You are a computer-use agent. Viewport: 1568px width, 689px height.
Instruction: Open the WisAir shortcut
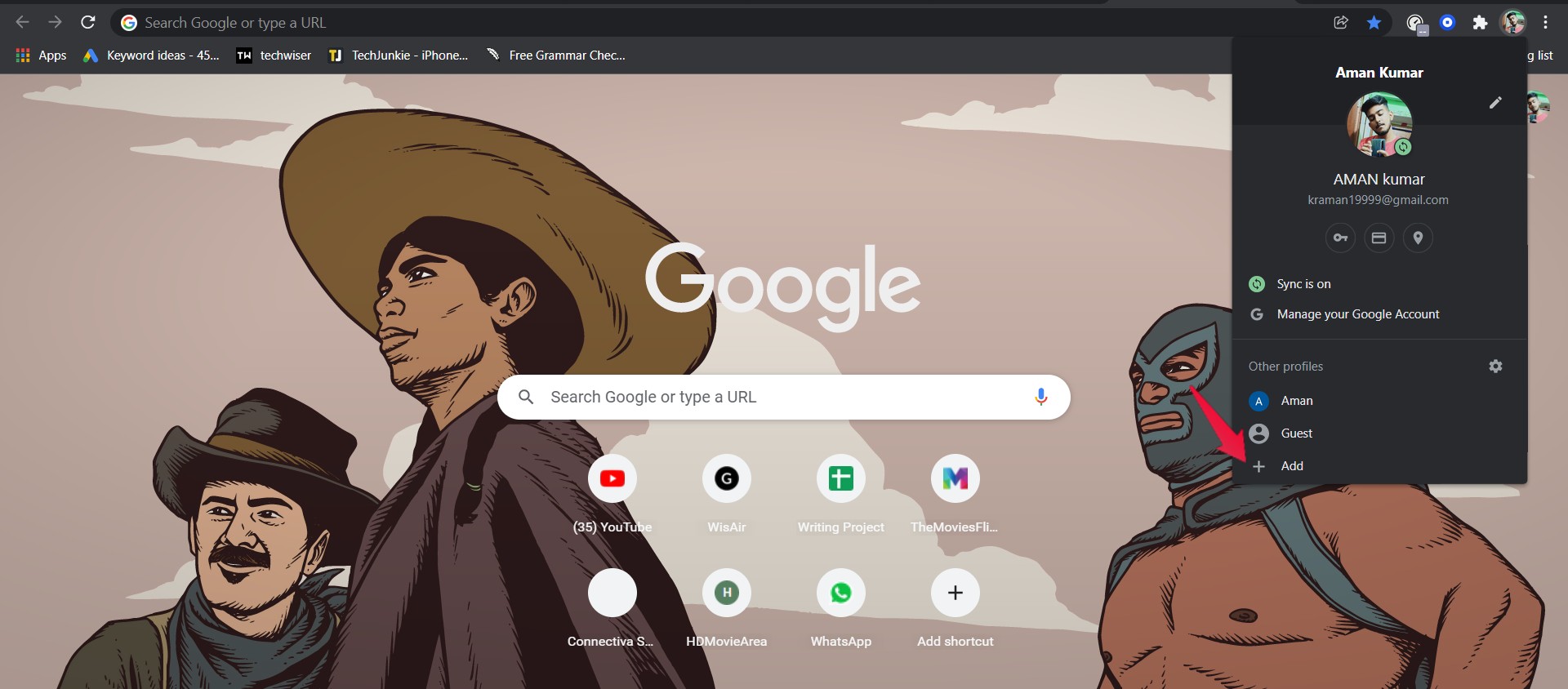727,495
